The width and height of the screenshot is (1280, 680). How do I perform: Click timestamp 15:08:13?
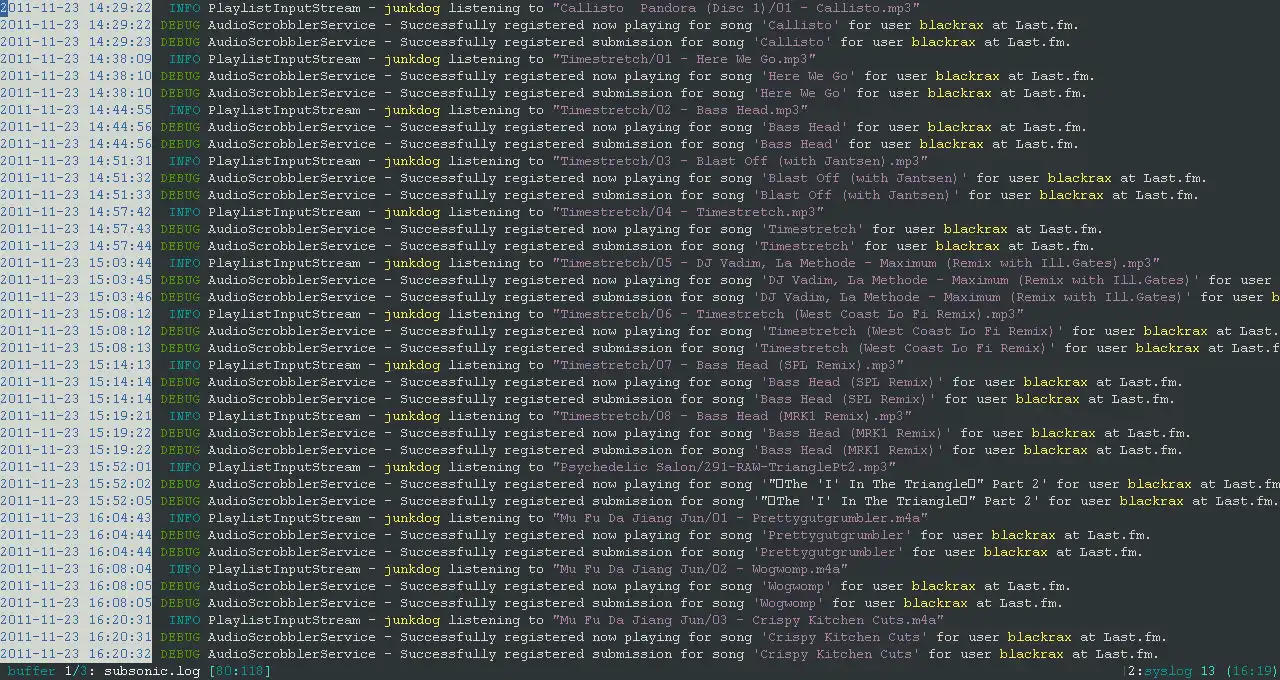tap(120, 348)
